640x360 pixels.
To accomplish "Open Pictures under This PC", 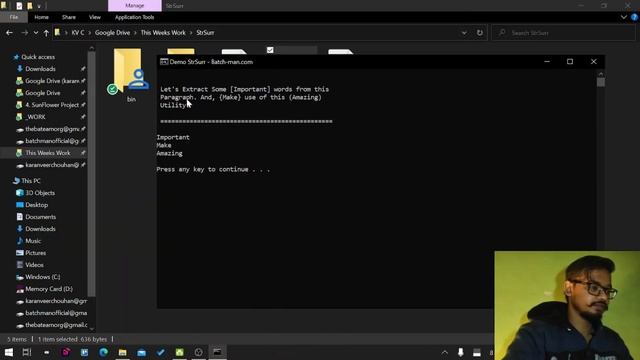I will click(35, 253).
